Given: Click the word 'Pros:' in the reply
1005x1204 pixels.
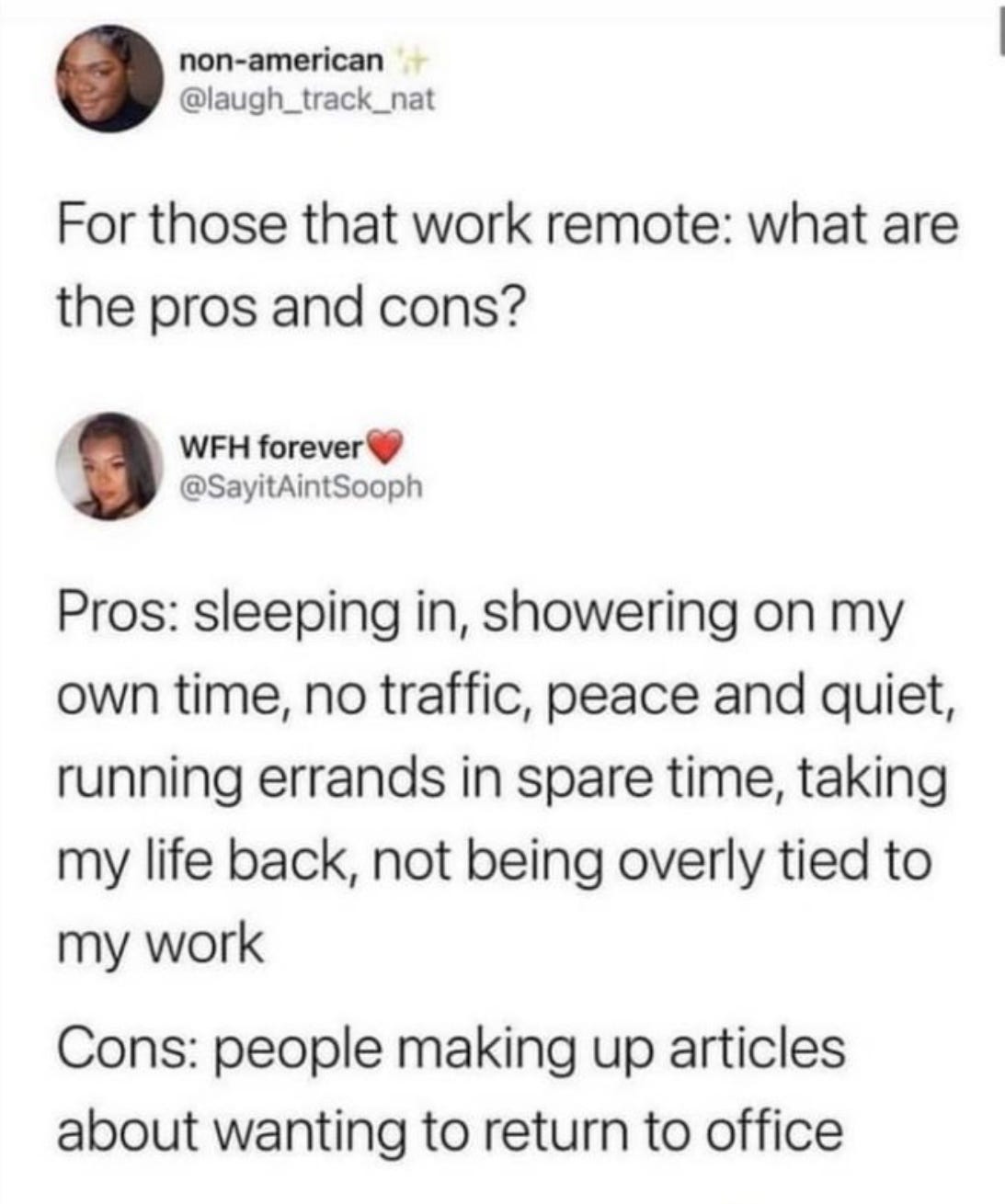Looking at the screenshot, I should tap(119, 615).
